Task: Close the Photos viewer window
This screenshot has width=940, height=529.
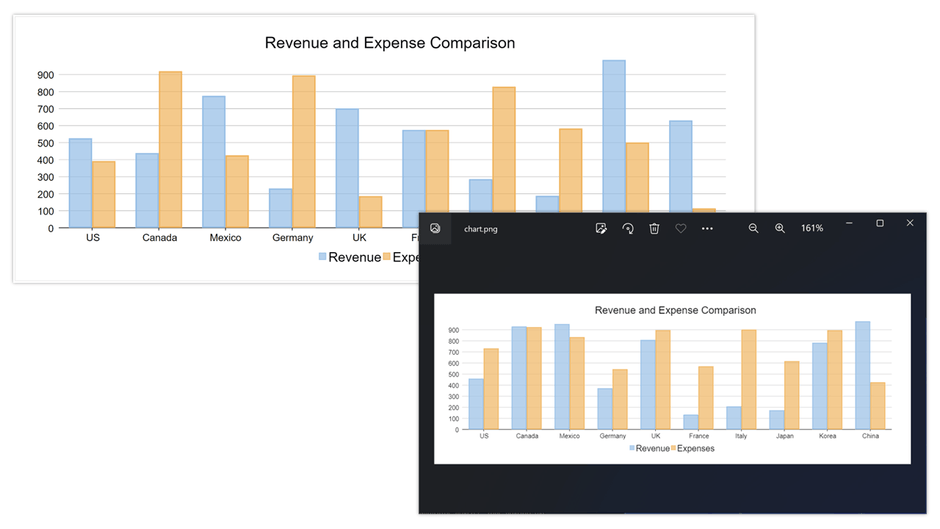Action: [910, 223]
